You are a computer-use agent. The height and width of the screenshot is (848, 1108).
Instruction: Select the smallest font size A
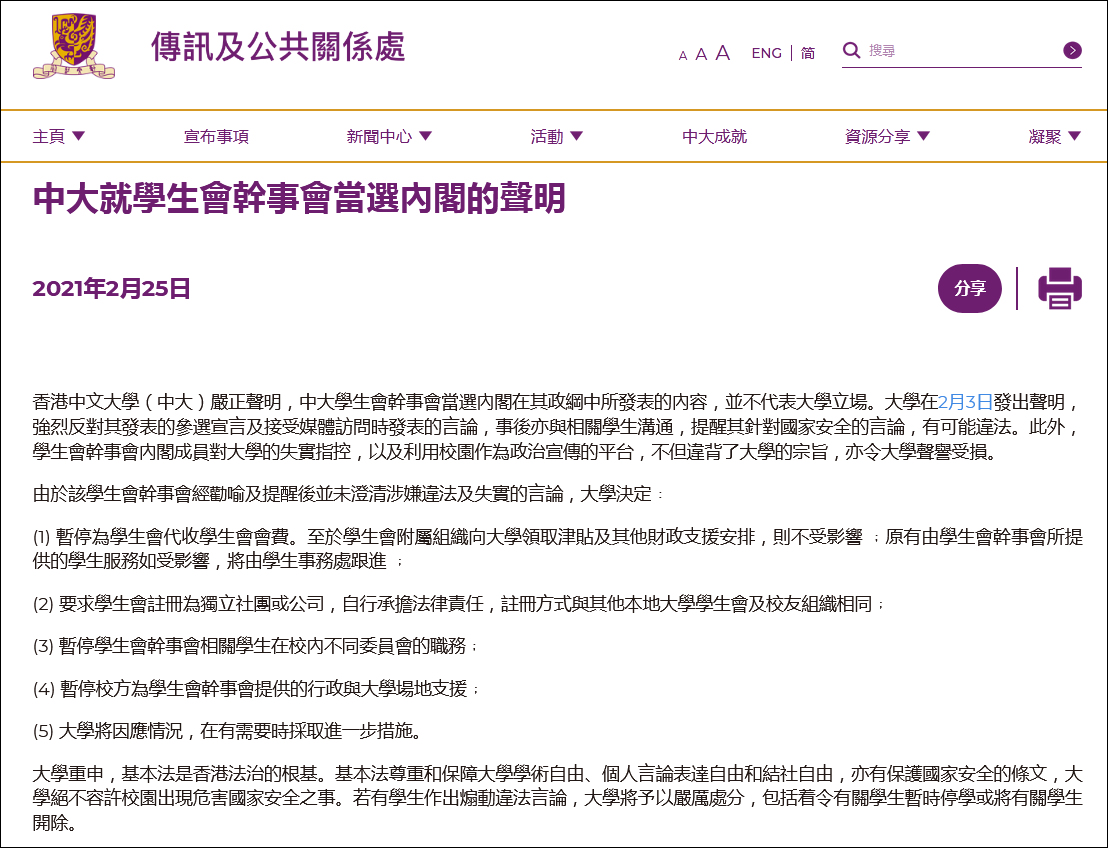(x=683, y=55)
